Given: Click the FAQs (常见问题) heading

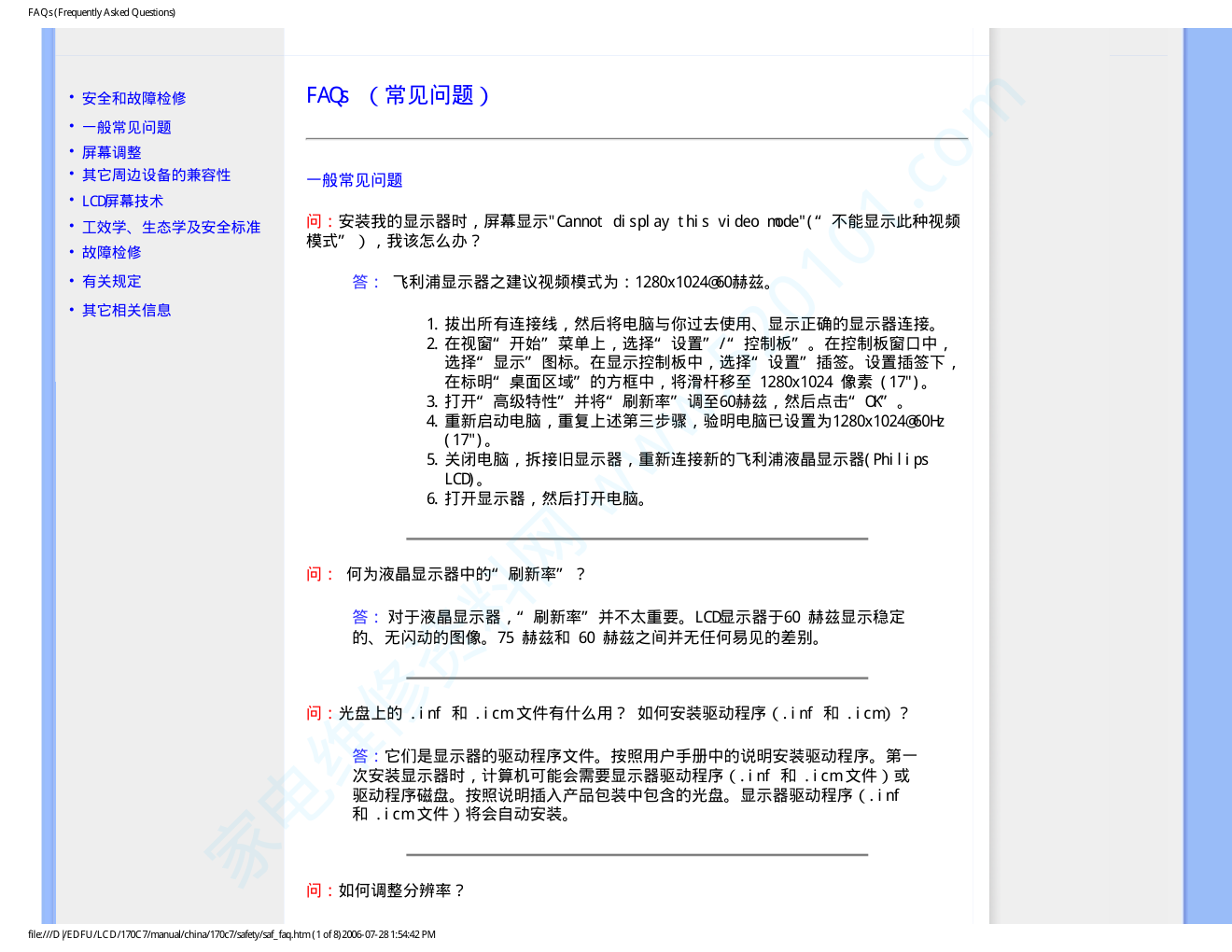Looking at the screenshot, I should point(399,95).
